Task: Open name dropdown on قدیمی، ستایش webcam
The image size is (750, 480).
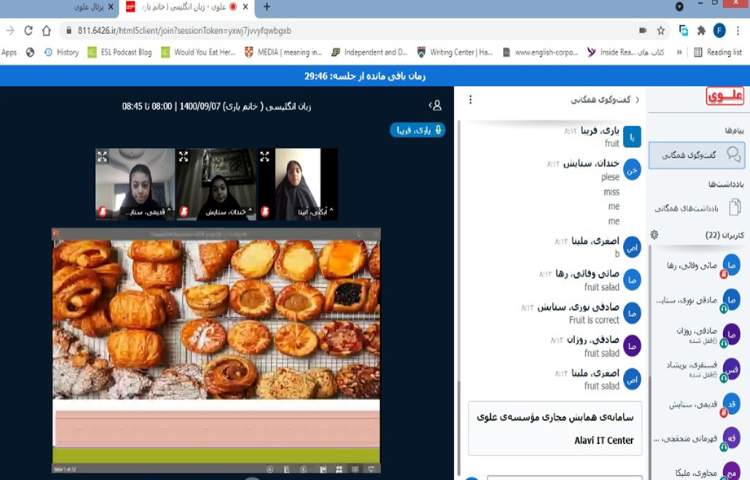Action: coord(145,212)
